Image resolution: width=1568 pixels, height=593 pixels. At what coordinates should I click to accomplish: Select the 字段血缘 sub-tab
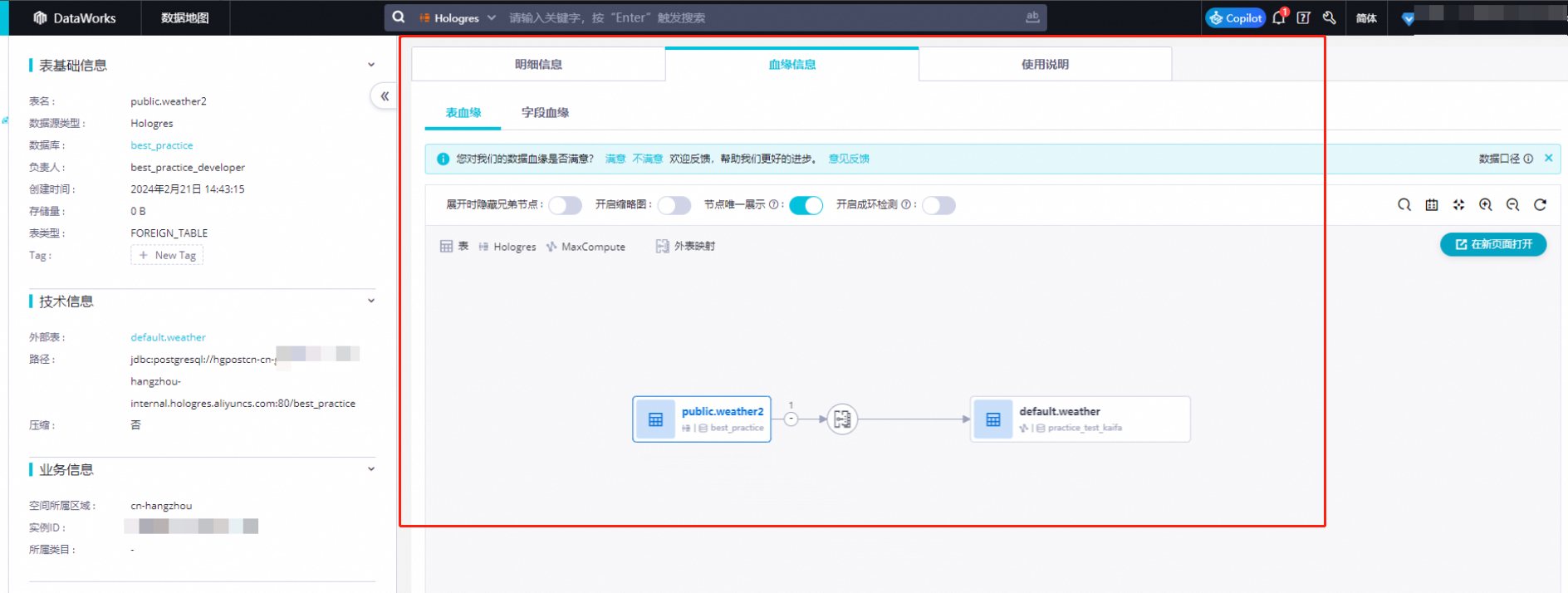click(546, 112)
